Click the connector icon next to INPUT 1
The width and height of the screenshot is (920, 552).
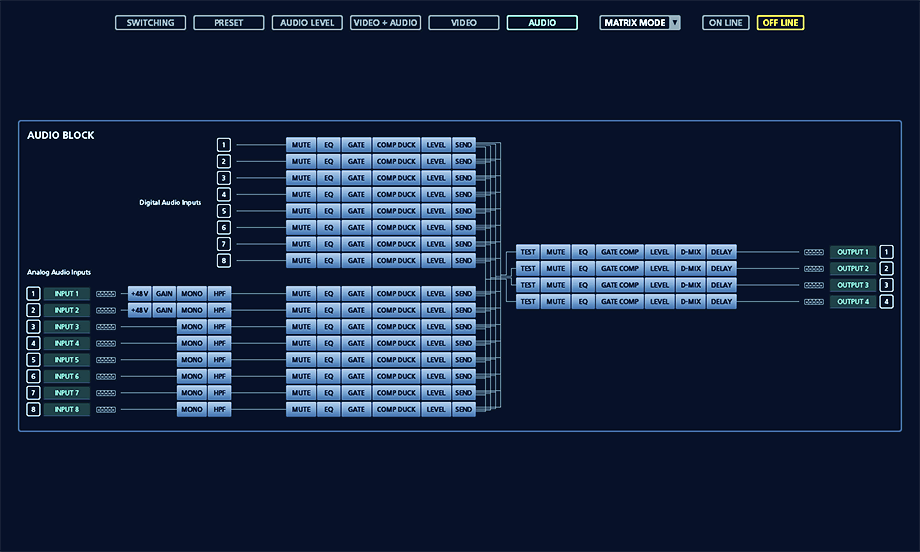(x=106, y=294)
